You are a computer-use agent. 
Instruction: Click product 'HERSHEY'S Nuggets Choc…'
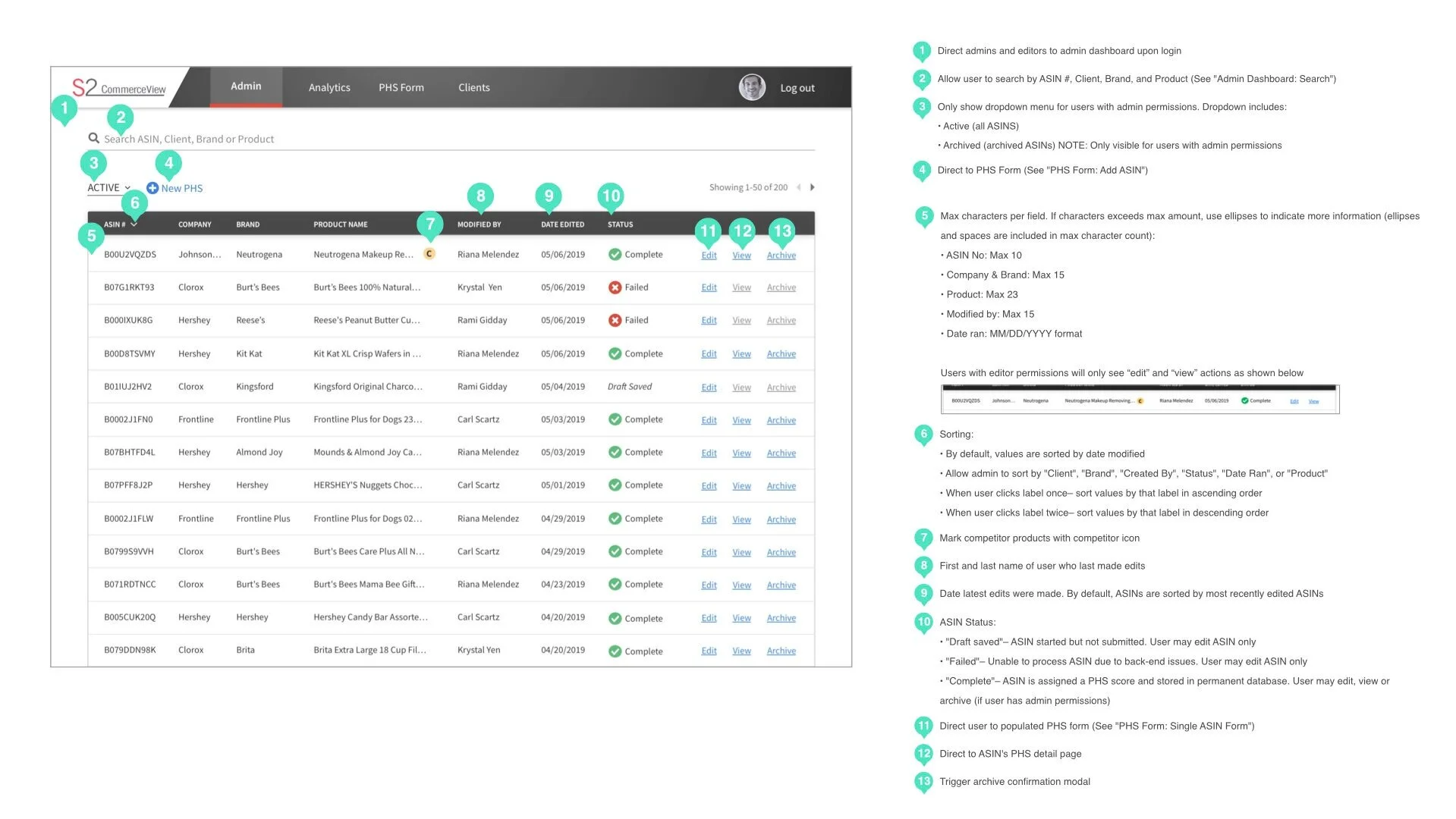[367, 485]
